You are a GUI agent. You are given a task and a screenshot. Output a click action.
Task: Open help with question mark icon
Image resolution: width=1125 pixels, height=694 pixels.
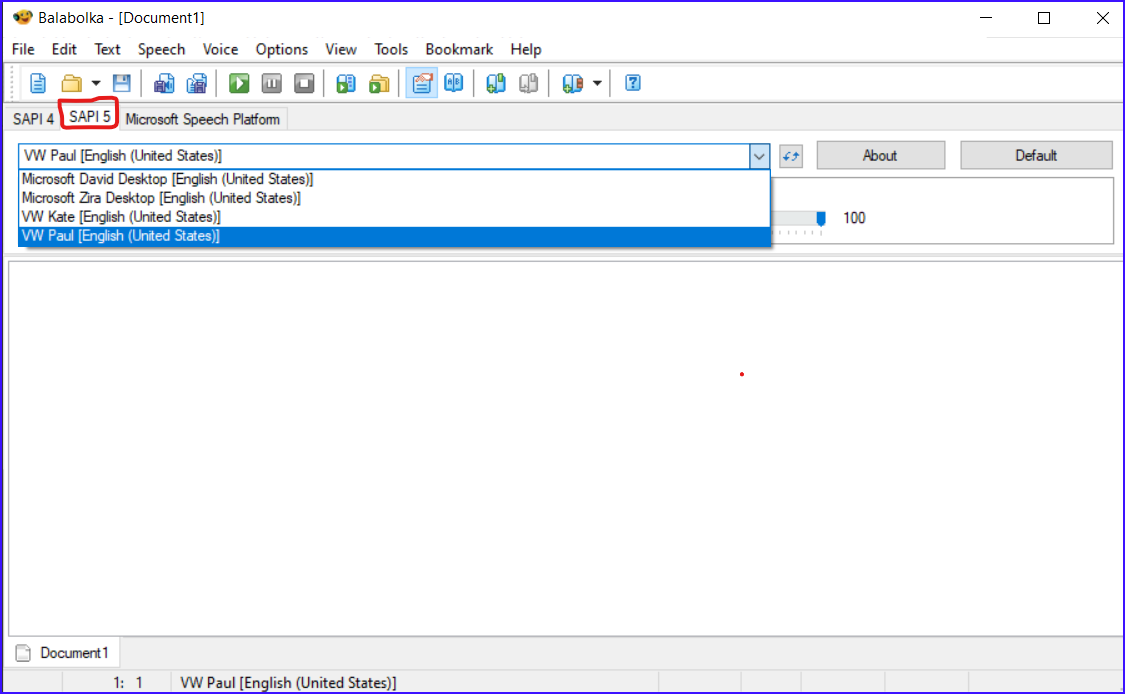click(x=633, y=83)
